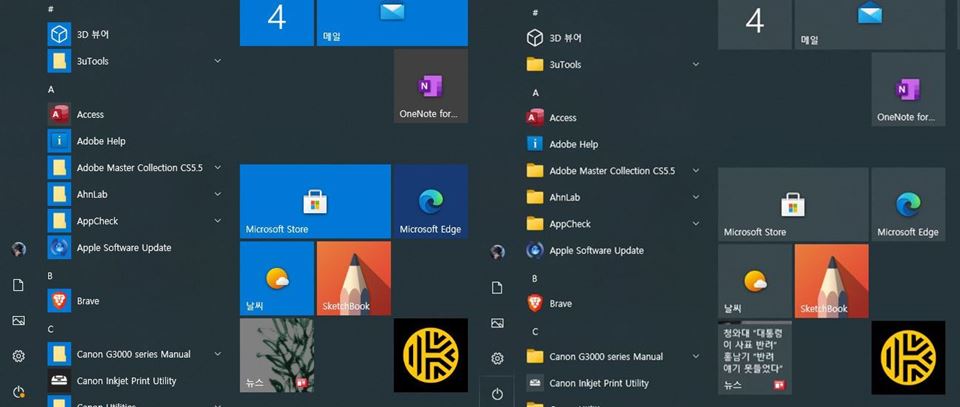Click the letter A header in left list
960x407 pixels.
click(51, 89)
